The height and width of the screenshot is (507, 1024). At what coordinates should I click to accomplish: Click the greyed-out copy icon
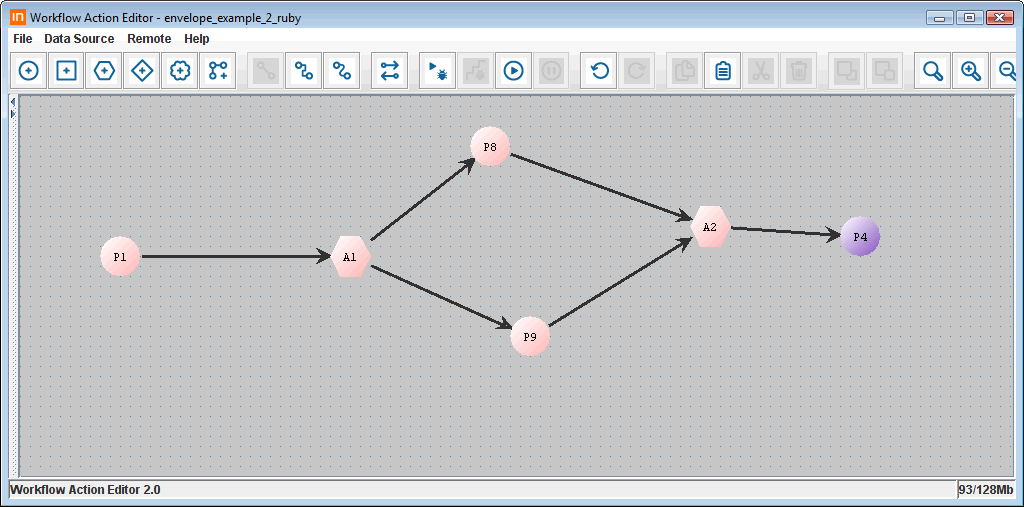(685, 71)
